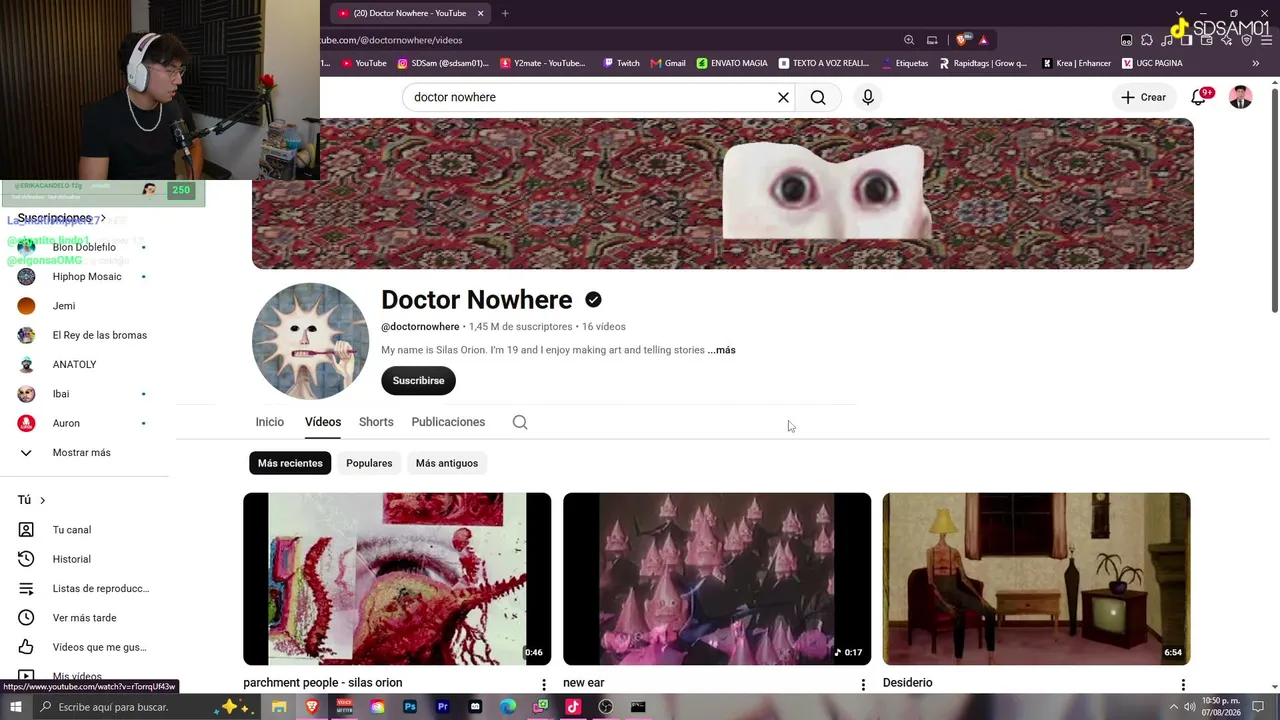The width and height of the screenshot is (1280, 720).
Task: Play the 'parchment people - silas orion' thumbnail
Action: point(397,579)
